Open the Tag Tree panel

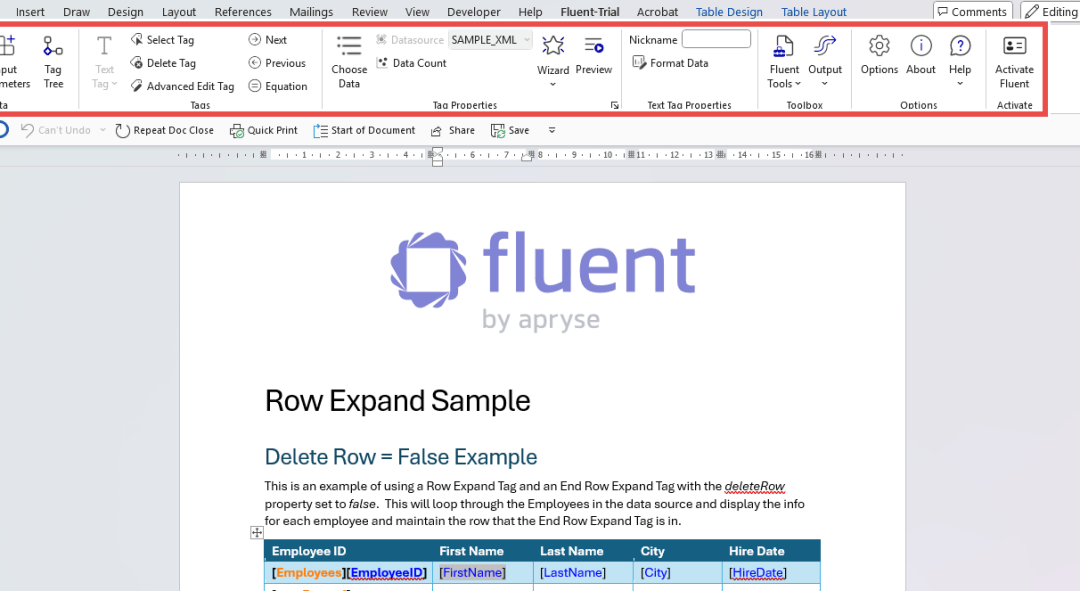click(x=53, y=62)
